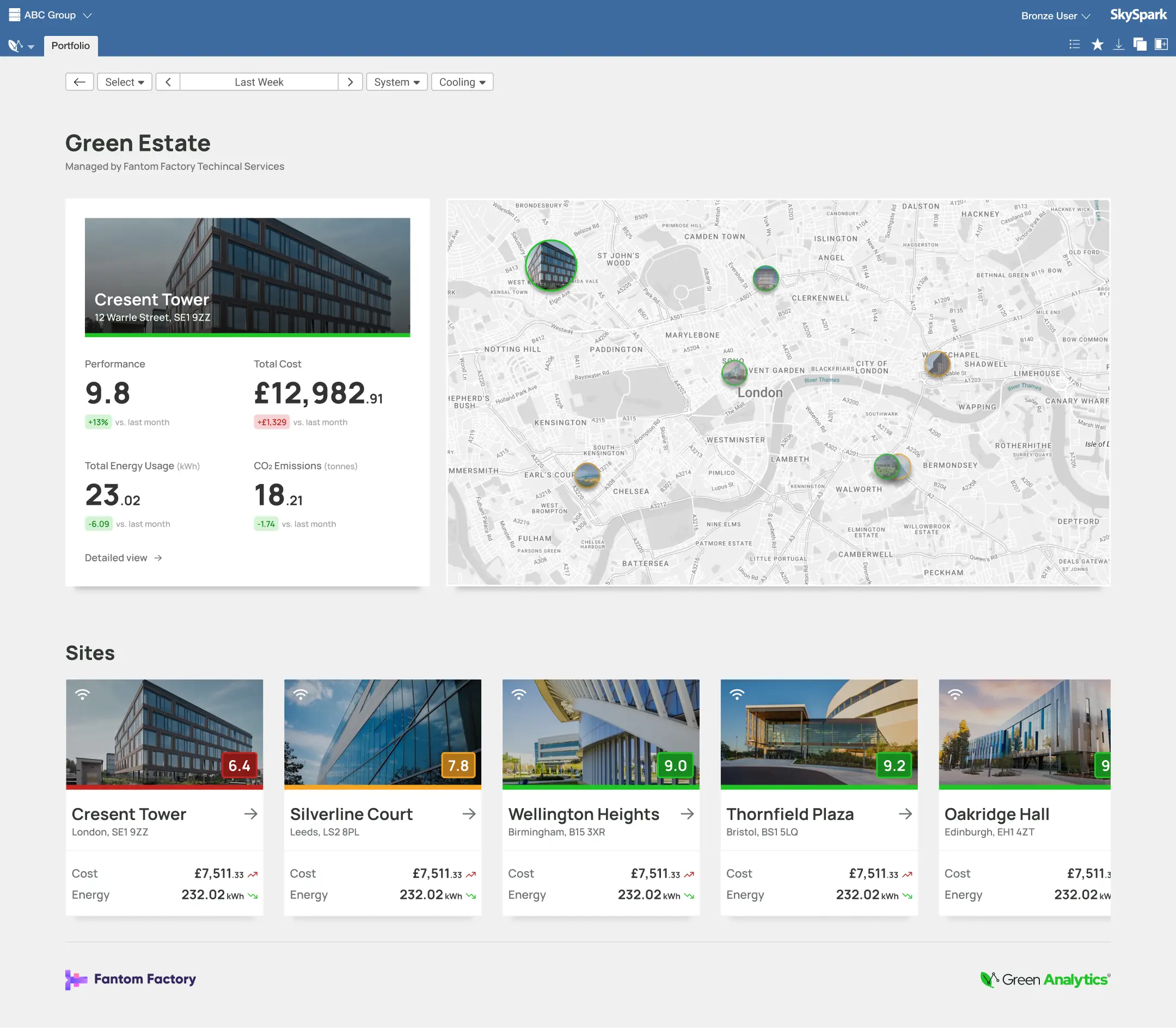Open the list view icon in the top toolbar
This screenshot has height=1028, width=1176.
pyautogui.click(x=1075, y=44)
